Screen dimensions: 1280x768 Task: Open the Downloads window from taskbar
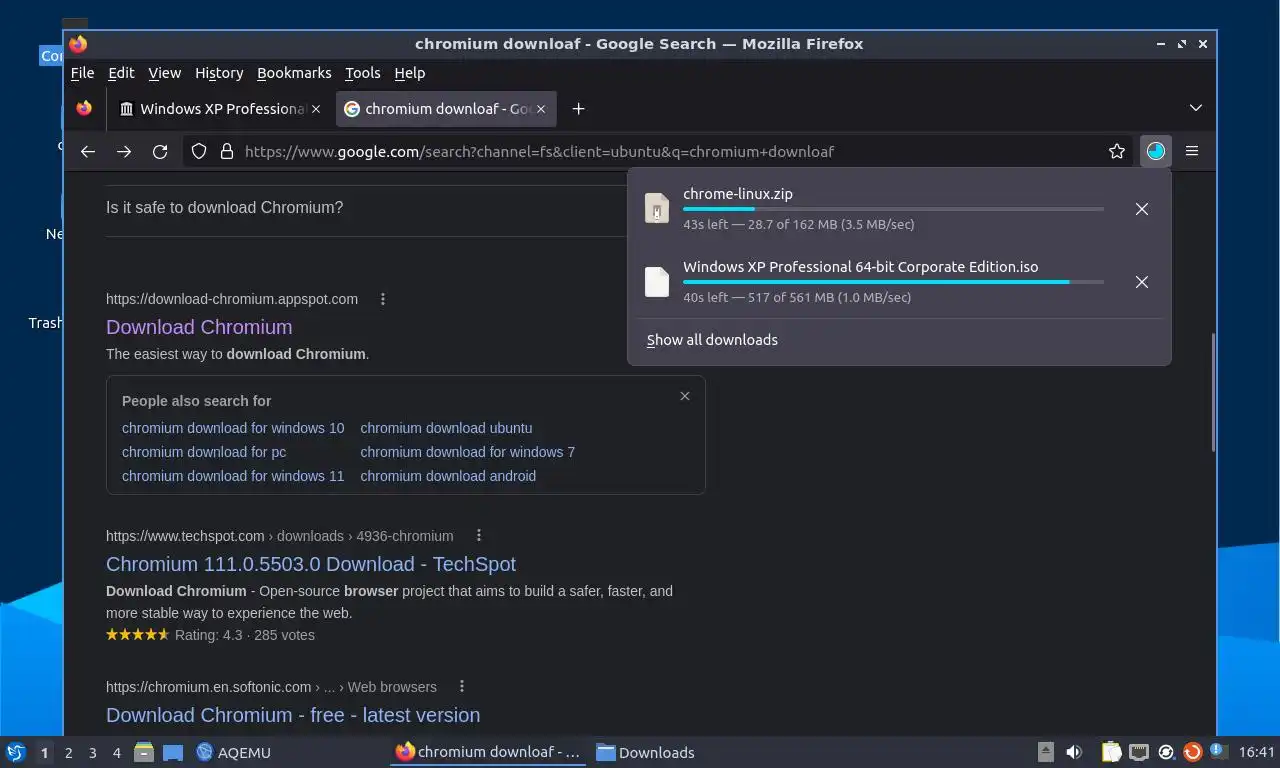(x=645, y=752)
